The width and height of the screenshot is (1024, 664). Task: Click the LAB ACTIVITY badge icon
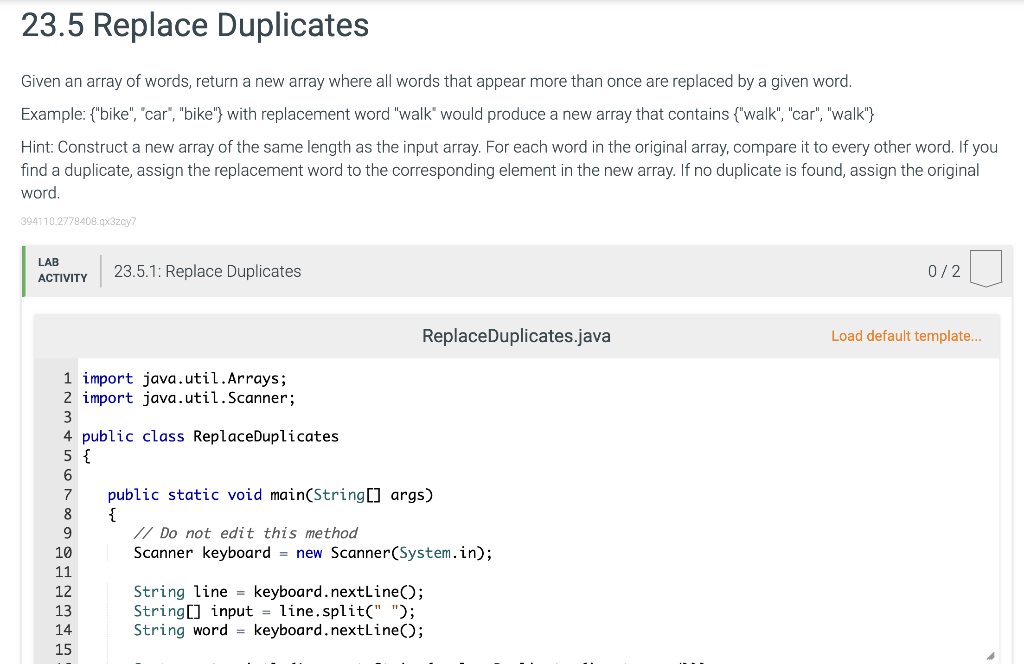[61, 269]
